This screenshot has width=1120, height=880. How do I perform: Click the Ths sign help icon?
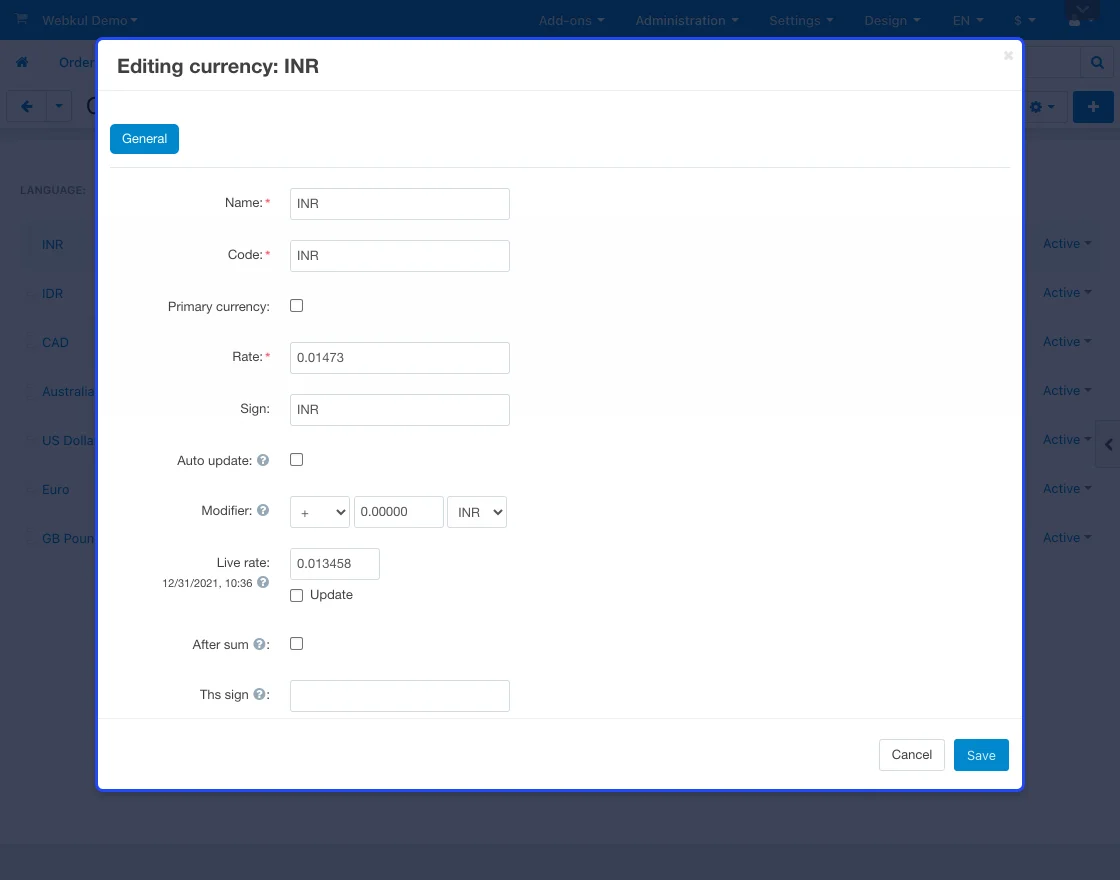(259, 695)
